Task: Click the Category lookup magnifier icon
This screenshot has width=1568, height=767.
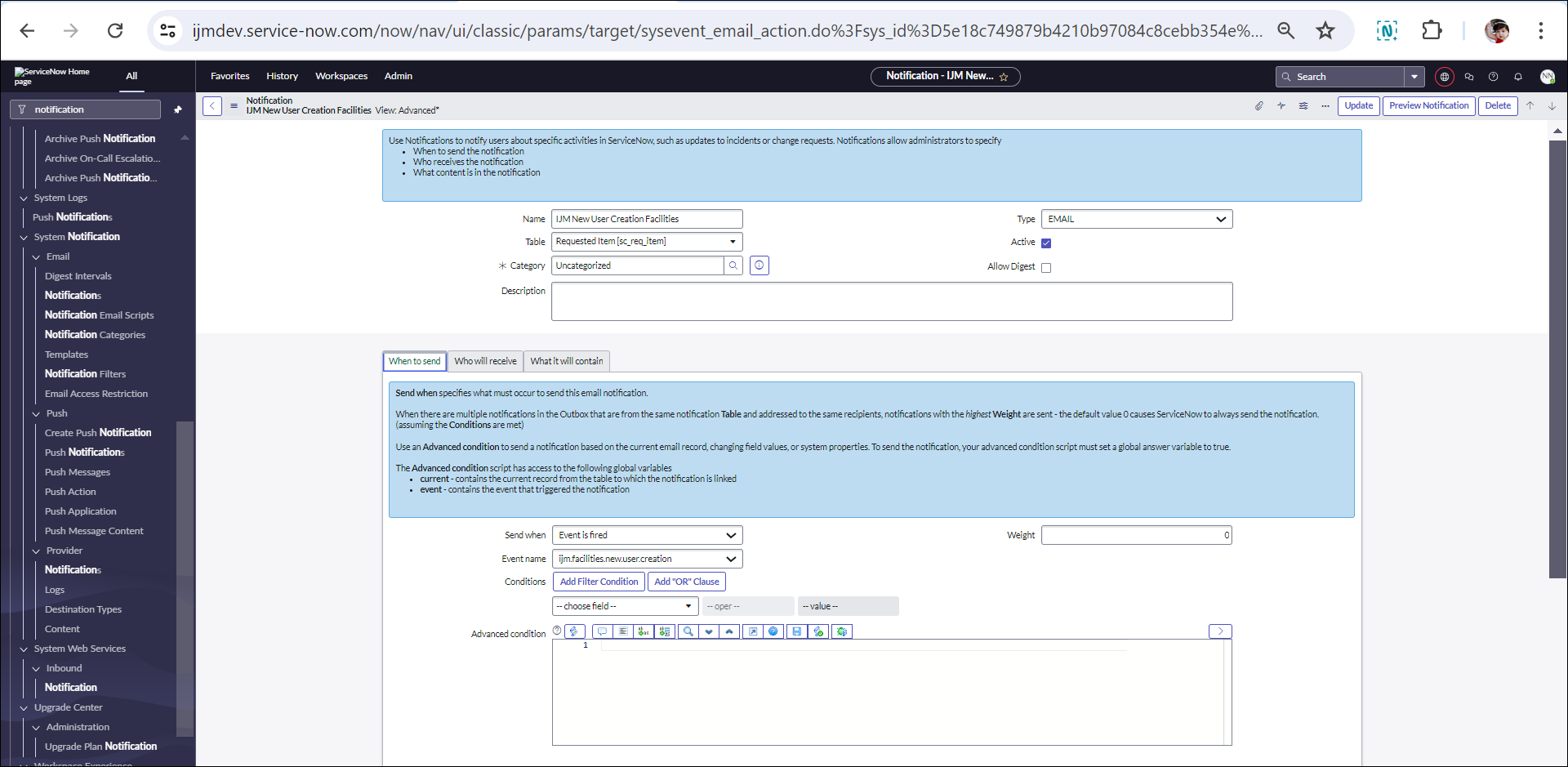Action: pyautogui.click(x=733, y=265)
